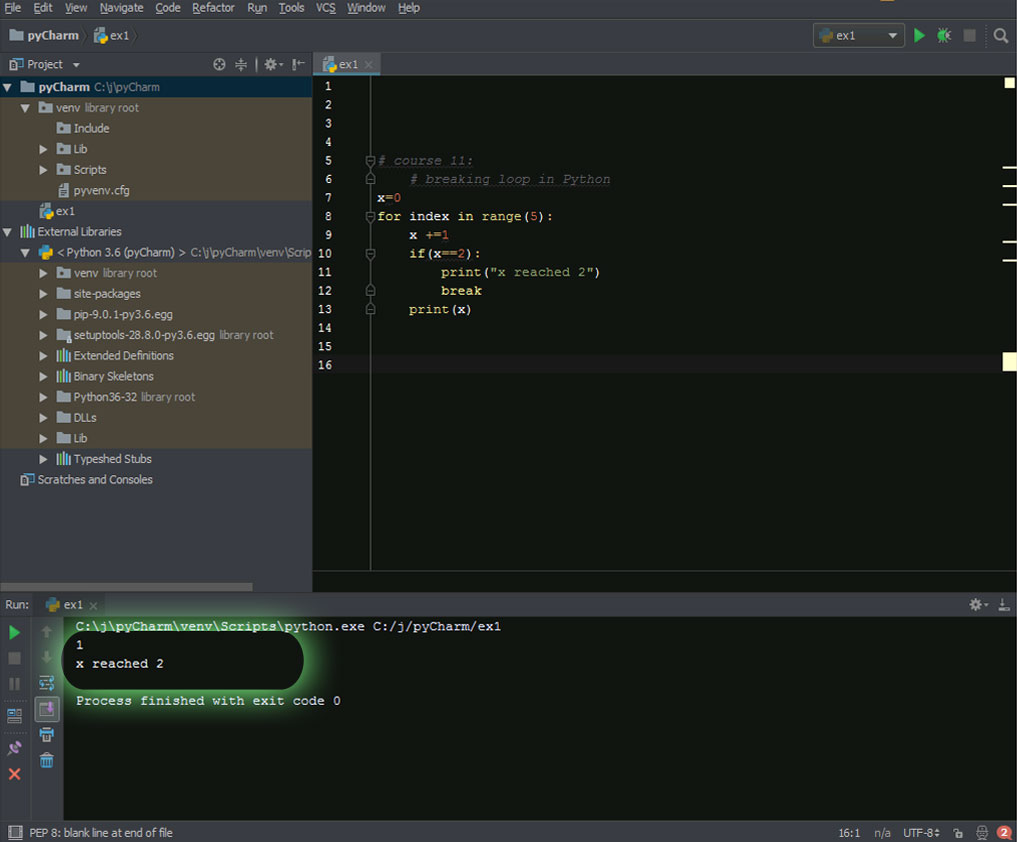Print the console output
This screenshot has height=842, width=1017.
tap(47, 734)
